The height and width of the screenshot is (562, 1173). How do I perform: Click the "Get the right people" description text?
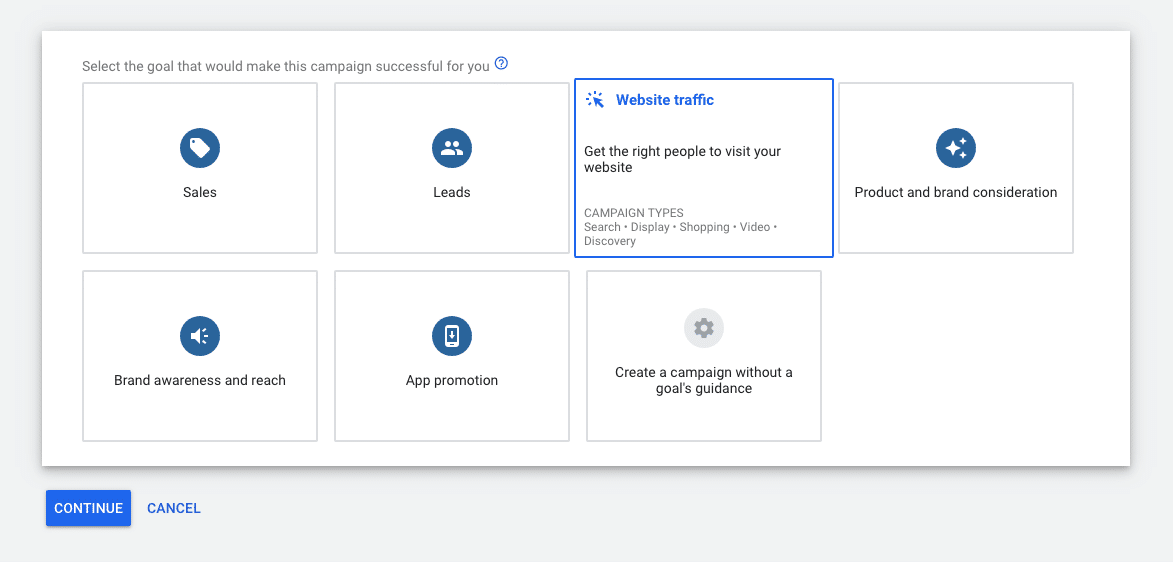[682, 159]
